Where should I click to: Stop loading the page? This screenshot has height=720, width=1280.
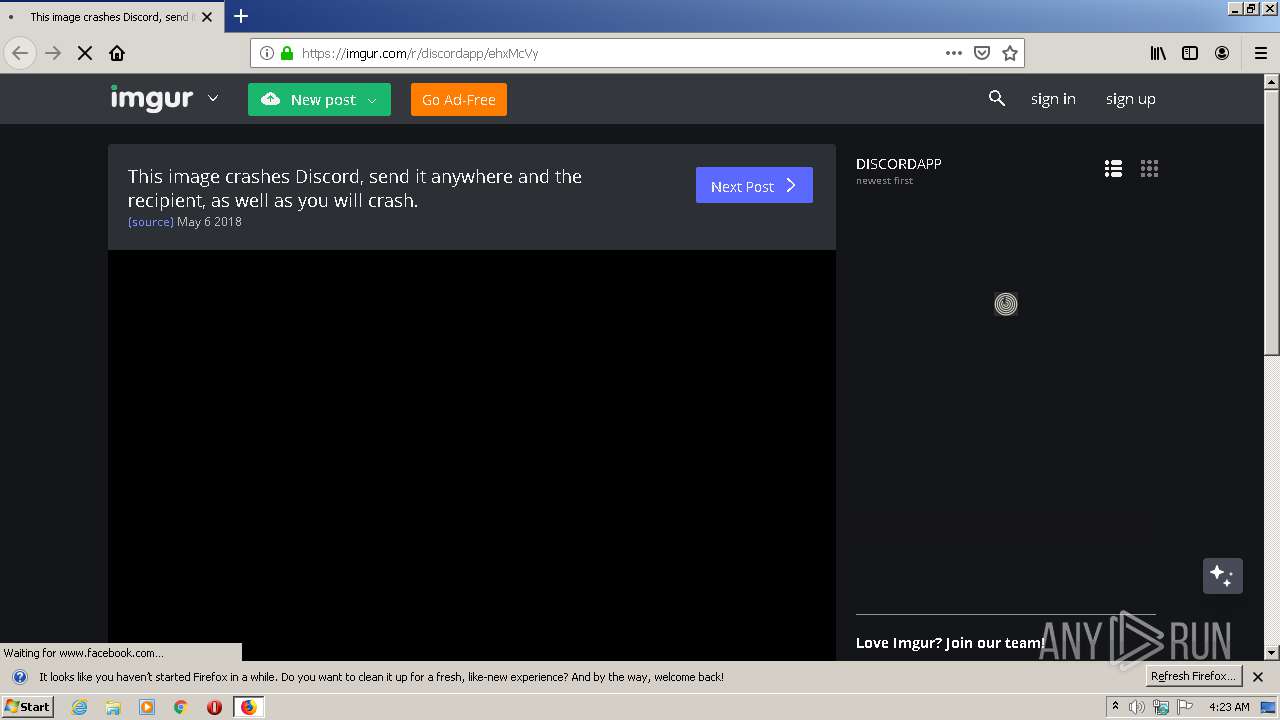85,53
